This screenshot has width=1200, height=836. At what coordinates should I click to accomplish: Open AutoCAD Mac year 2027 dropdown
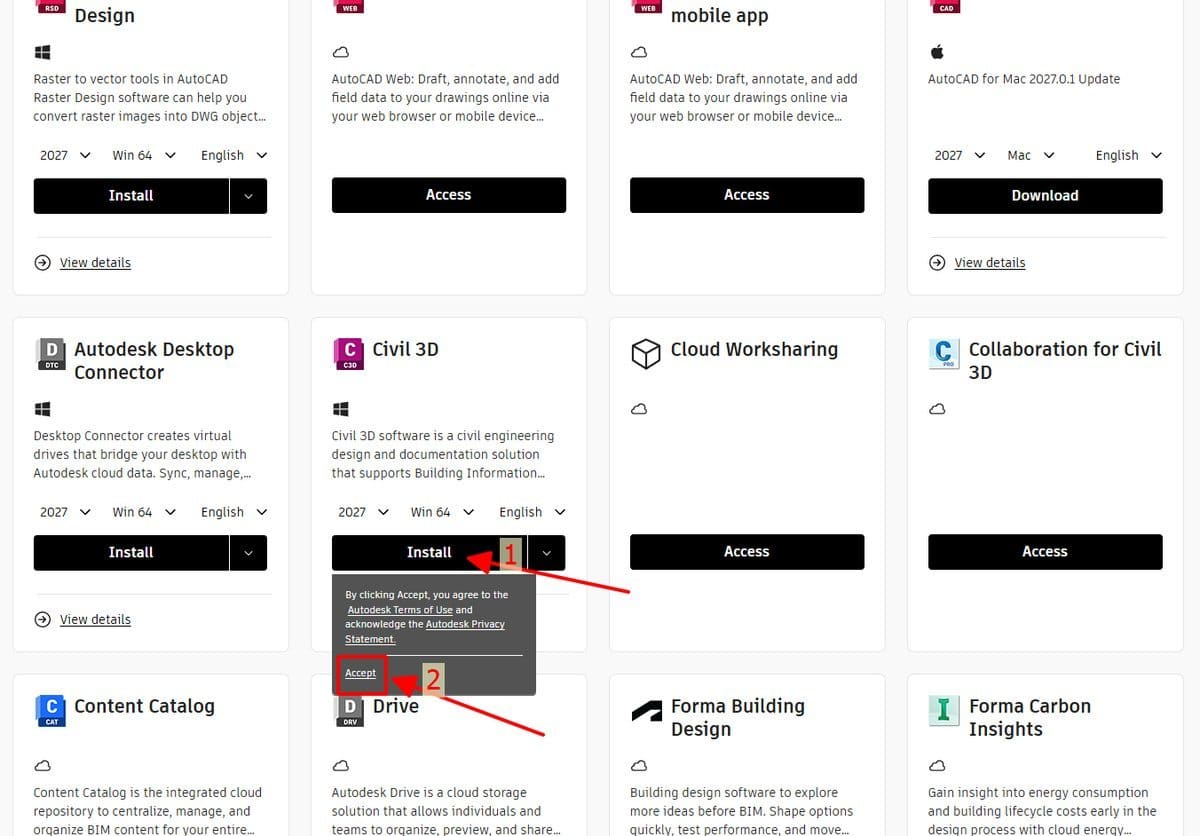pyautogui.click(x=960, y=155)
